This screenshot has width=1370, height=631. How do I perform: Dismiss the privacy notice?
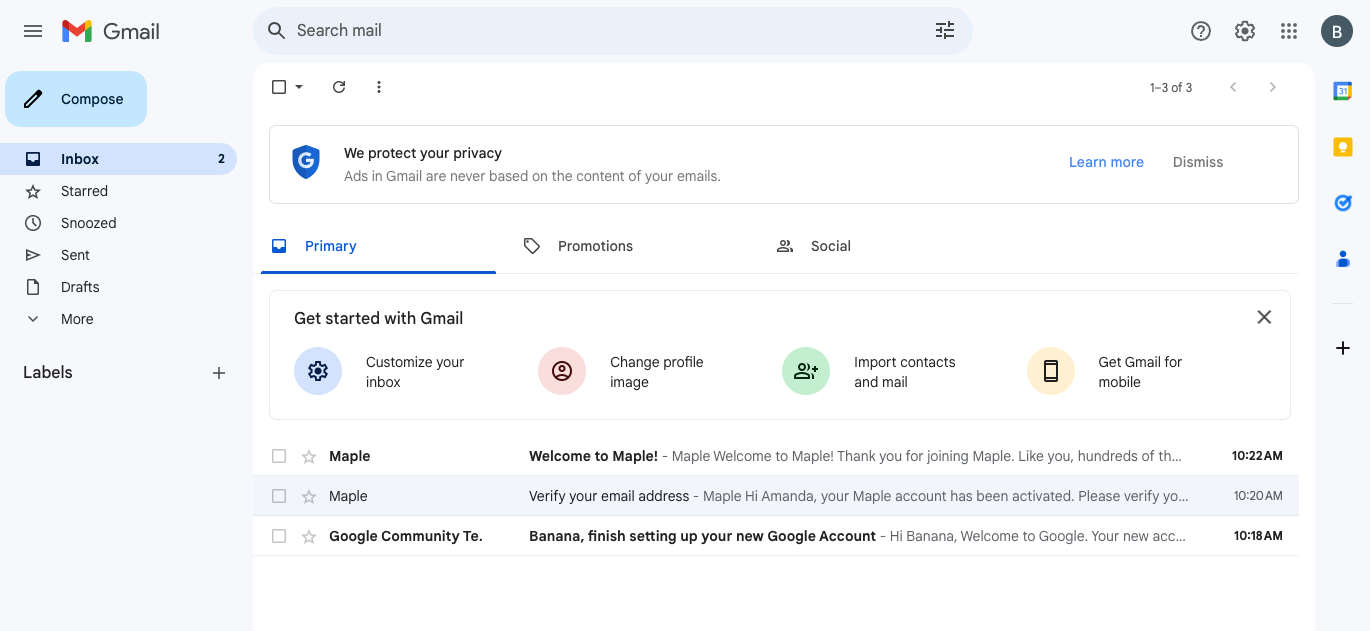coord(1198,162)
